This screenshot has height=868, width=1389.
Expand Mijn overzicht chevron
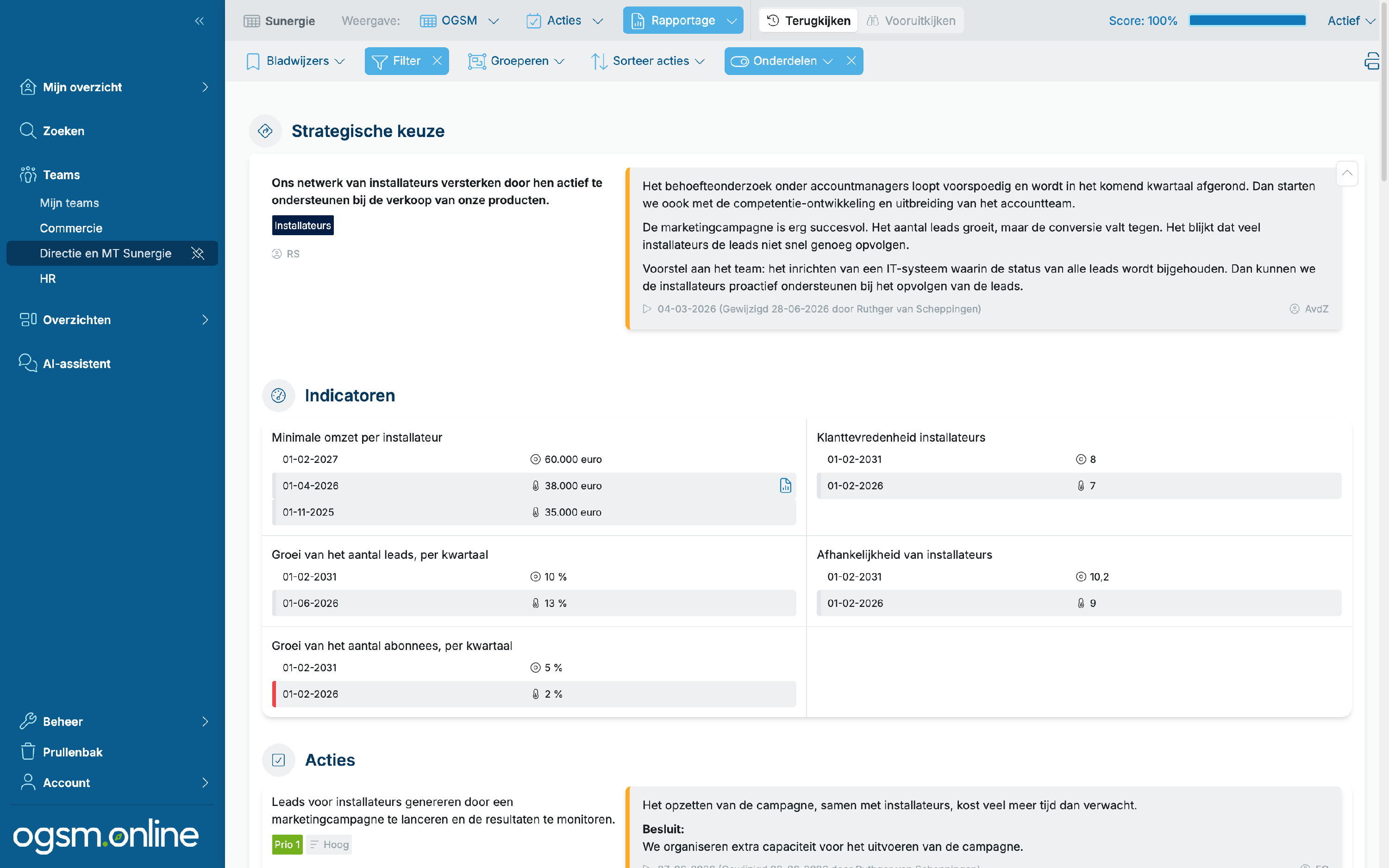coord(205,87)
